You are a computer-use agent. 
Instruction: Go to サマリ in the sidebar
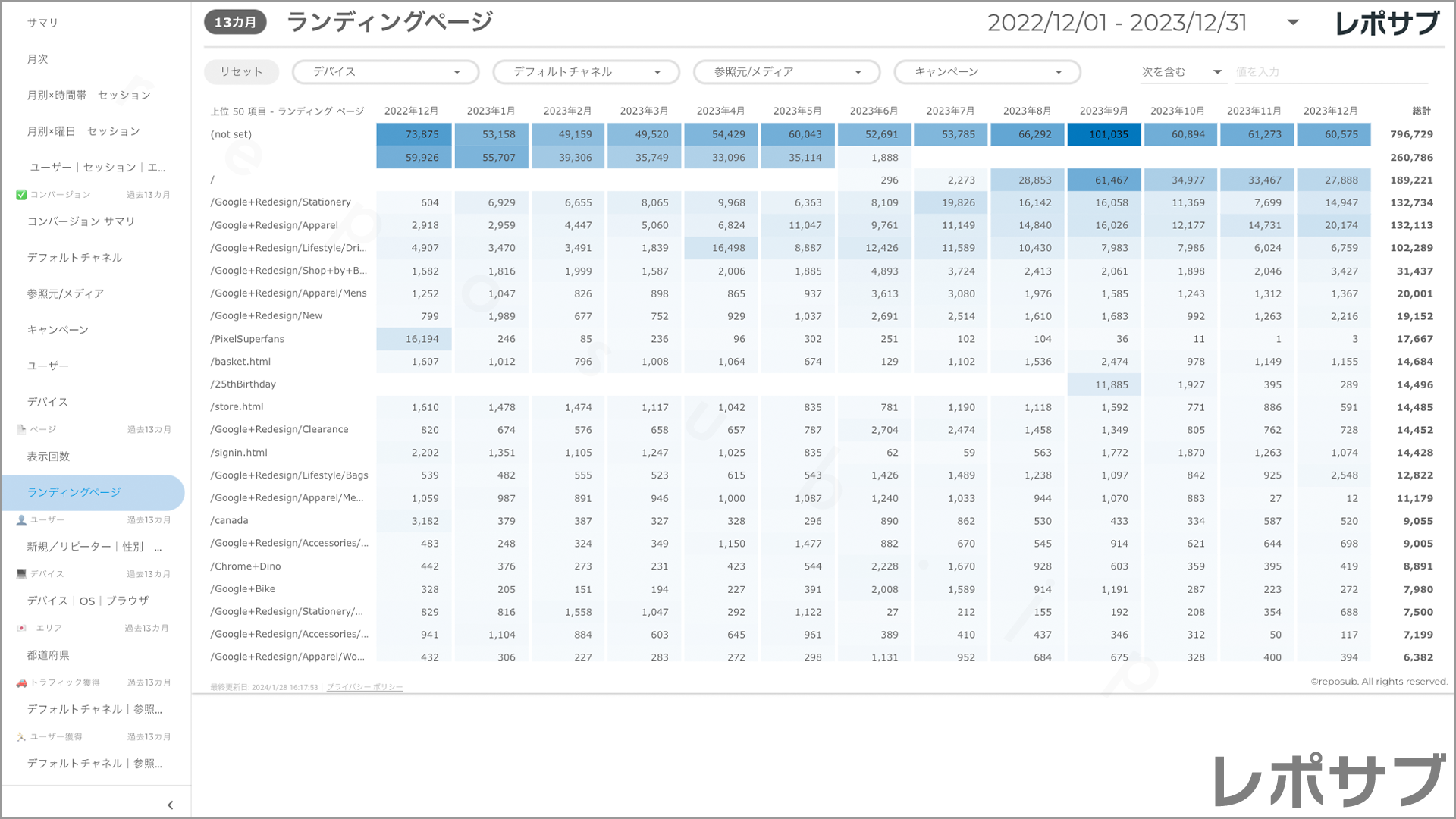(42, 23)
